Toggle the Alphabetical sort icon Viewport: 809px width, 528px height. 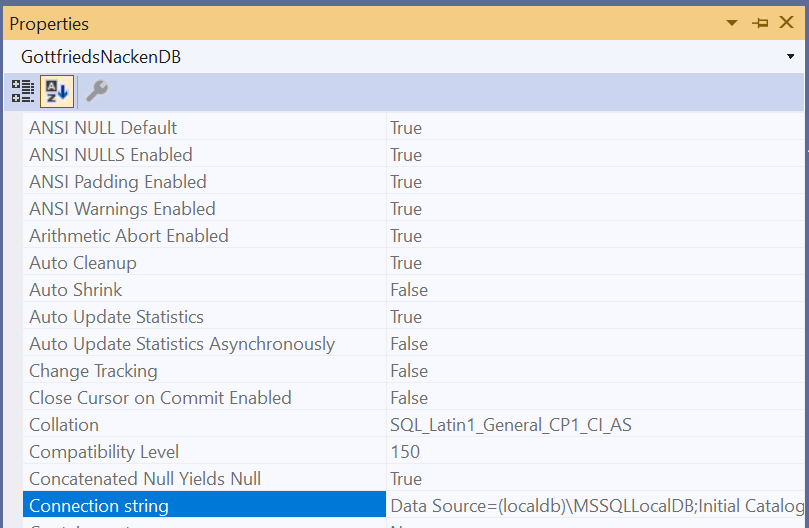pyautogui.click(x=55, y=92)
